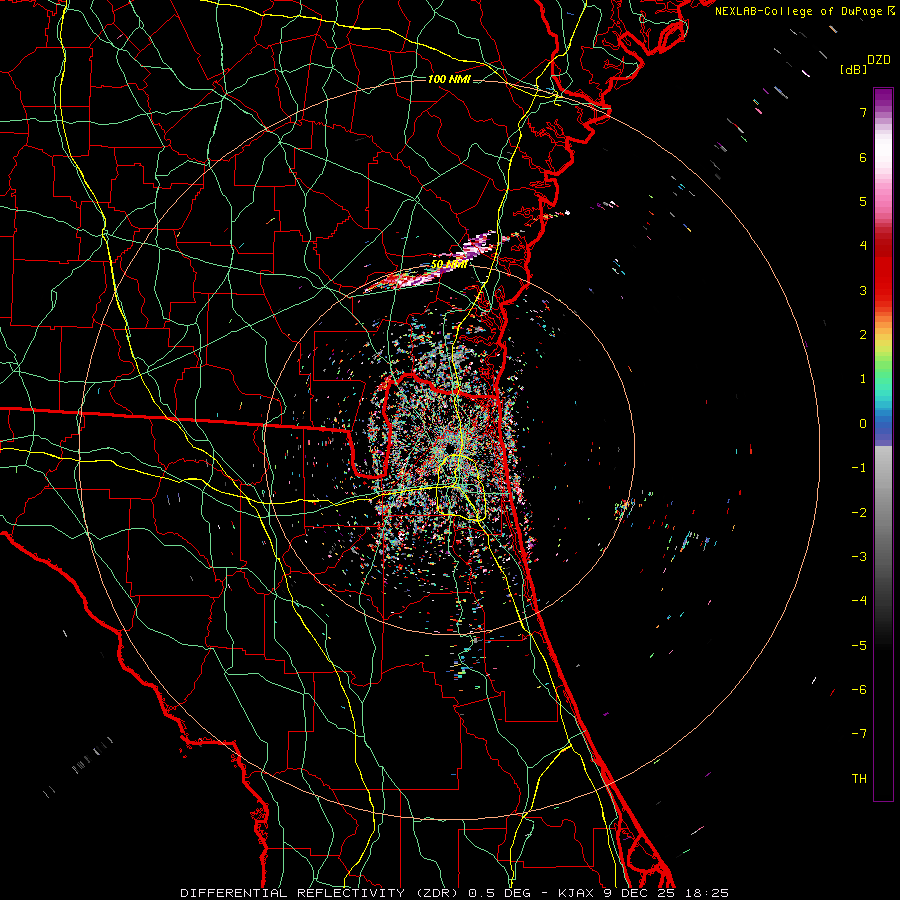Screen dimensions: 900x900
Task: Select scale value -5 on the color legend
Action: click(859, 646)
